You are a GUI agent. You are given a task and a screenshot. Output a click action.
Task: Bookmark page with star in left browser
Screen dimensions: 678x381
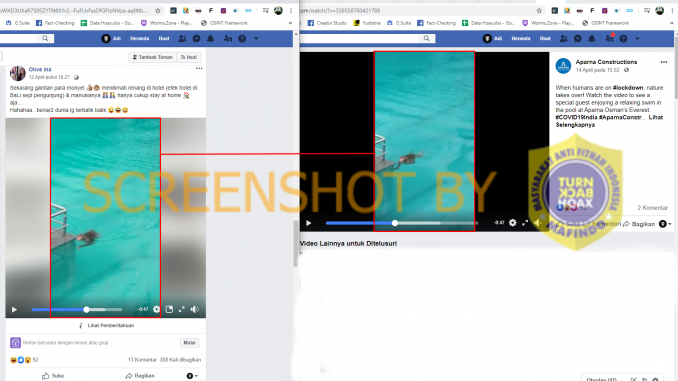click(x=158, y=10)
